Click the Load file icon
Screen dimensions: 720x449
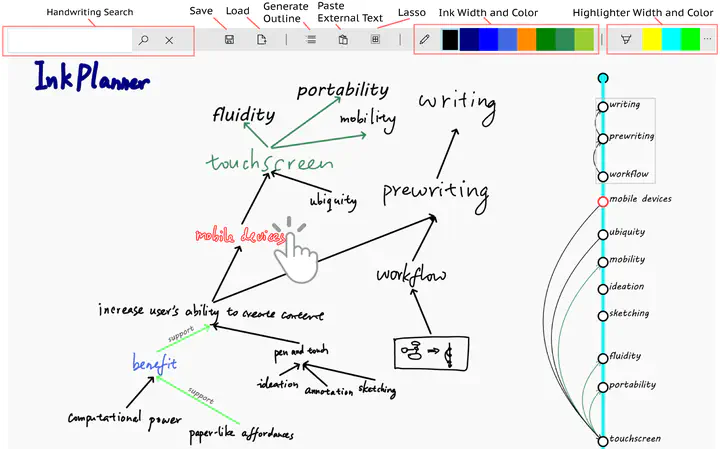pyautogui.click(x=261, y=39)
